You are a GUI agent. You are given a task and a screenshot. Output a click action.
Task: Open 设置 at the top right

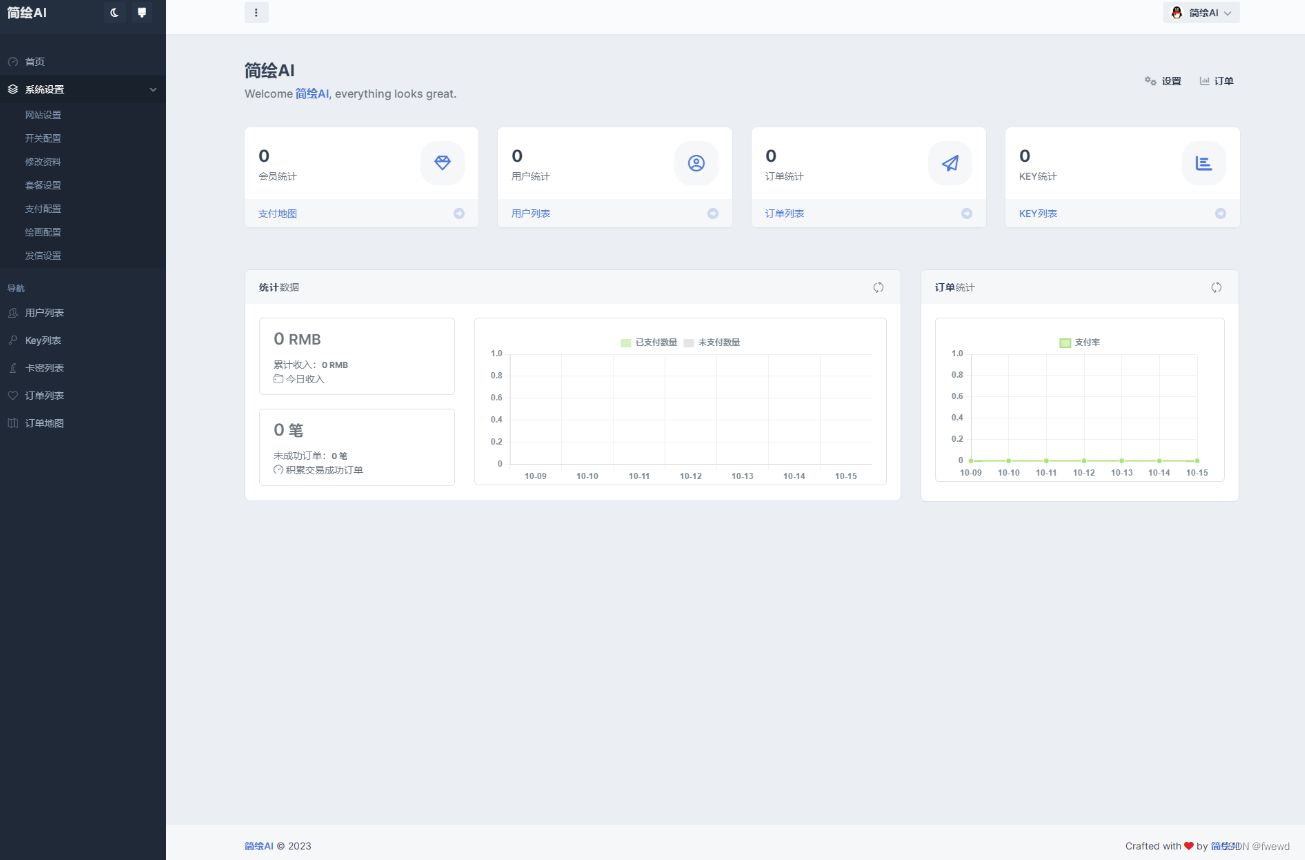(1163, 81)
